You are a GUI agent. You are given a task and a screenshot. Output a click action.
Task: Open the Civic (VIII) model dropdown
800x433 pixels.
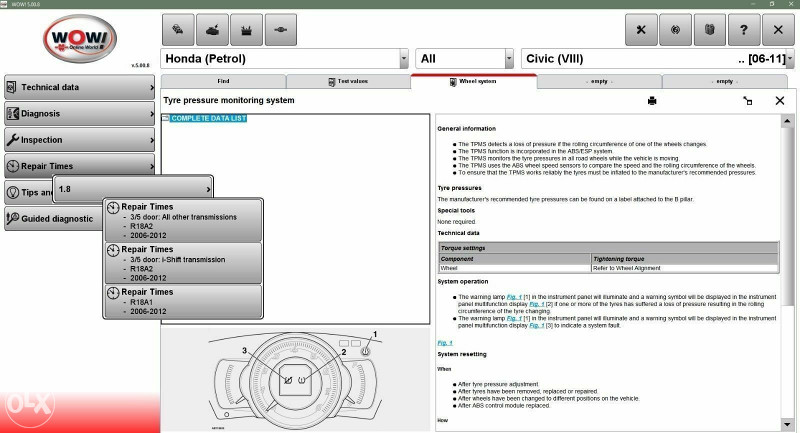pyautogui.click(x=790, y=59)
